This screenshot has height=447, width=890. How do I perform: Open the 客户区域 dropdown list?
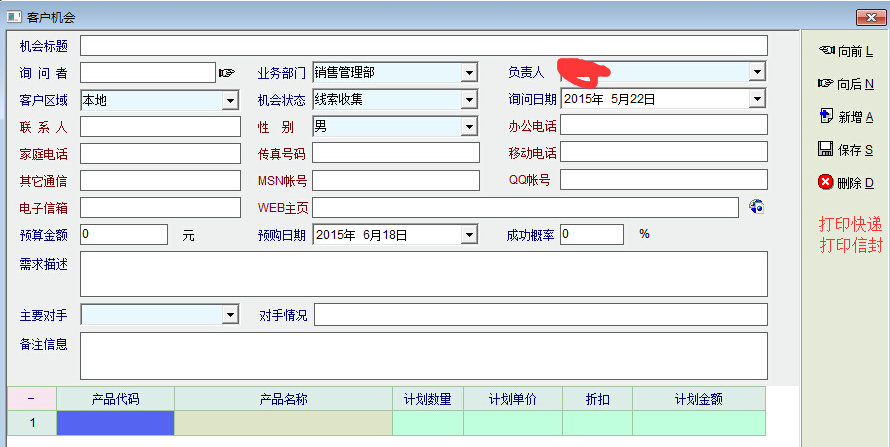click(230, 100)
